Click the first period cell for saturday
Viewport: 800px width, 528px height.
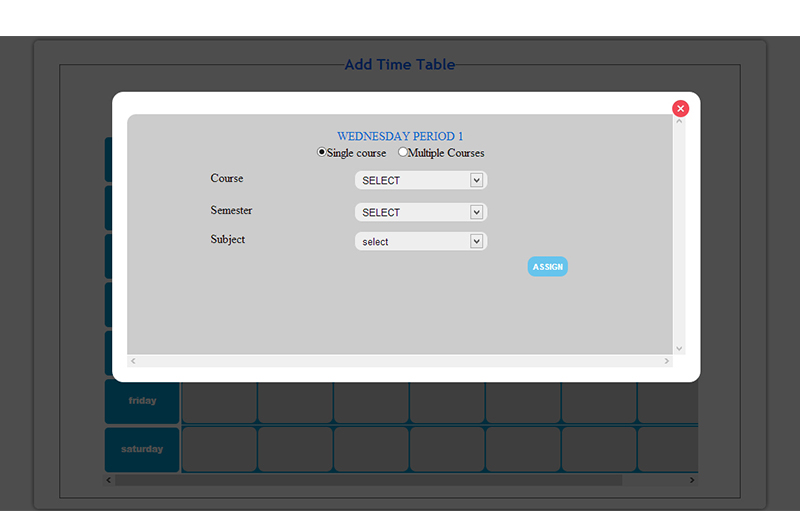[219, 449]
